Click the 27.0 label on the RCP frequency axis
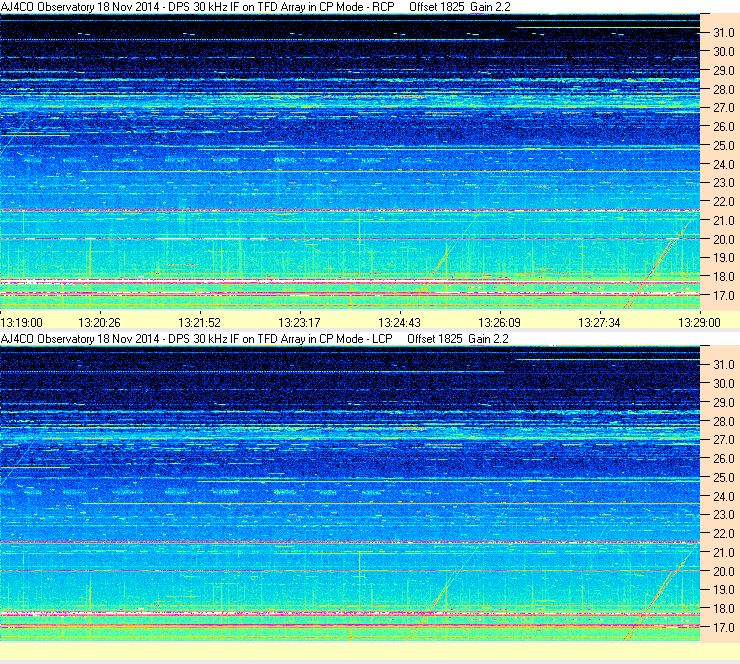The width and height of the screenshot is (740, 664). [x=723, y=108]
